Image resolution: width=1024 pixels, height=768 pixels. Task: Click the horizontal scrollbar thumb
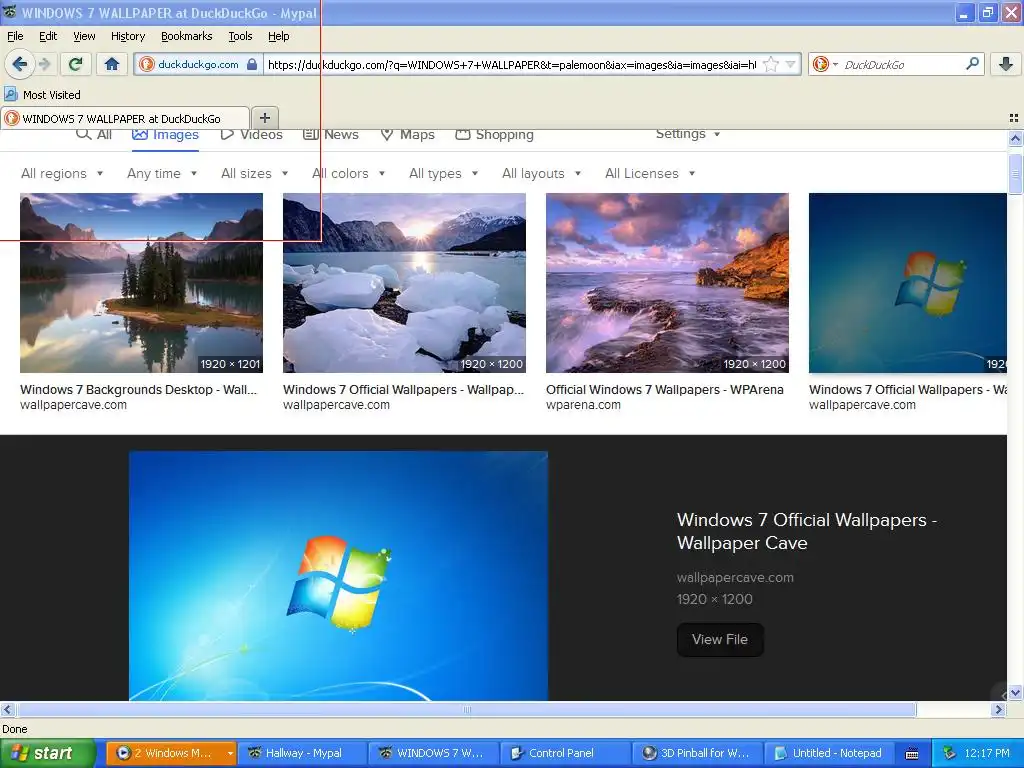click(x=466, y=709)
